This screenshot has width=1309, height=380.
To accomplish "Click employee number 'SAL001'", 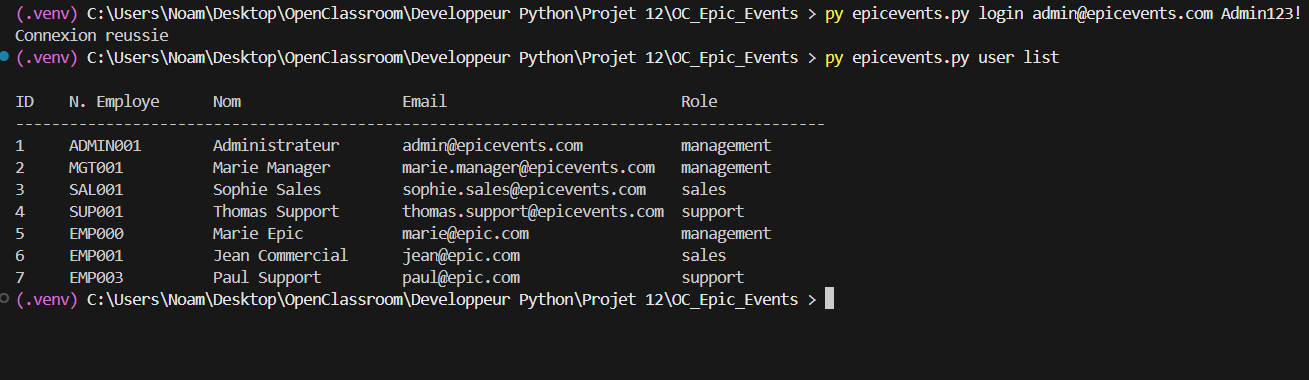I will click(x=96, y=190).
